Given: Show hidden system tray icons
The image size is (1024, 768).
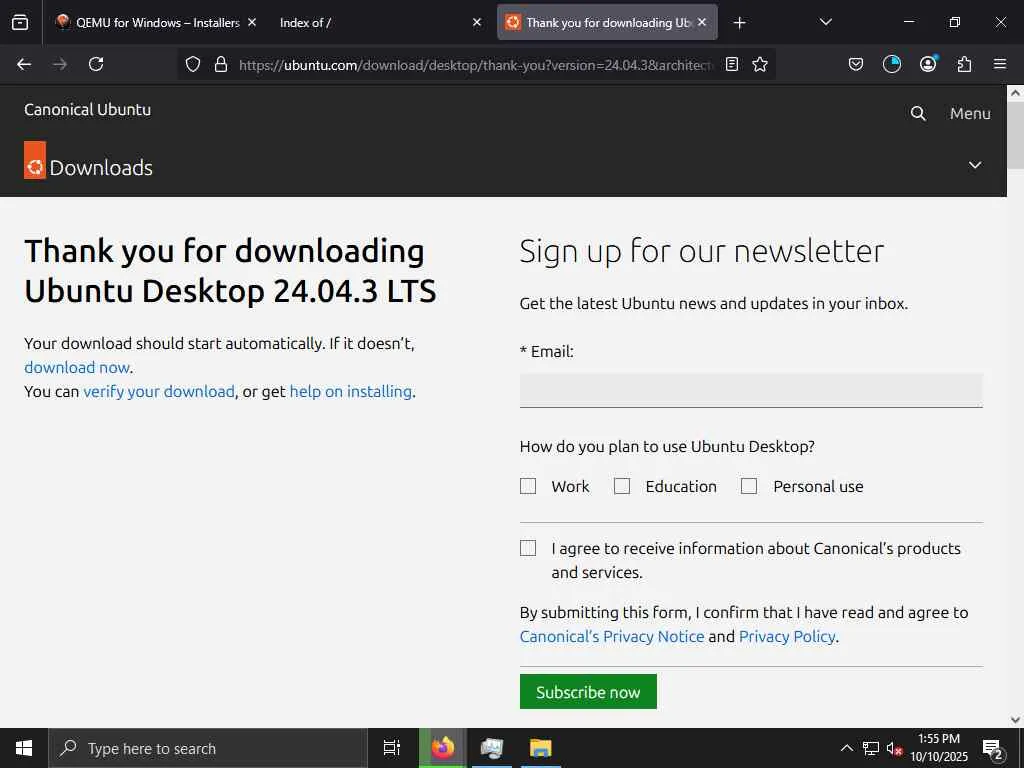Looking at the screenshot, I should click(x=846, y=748).
